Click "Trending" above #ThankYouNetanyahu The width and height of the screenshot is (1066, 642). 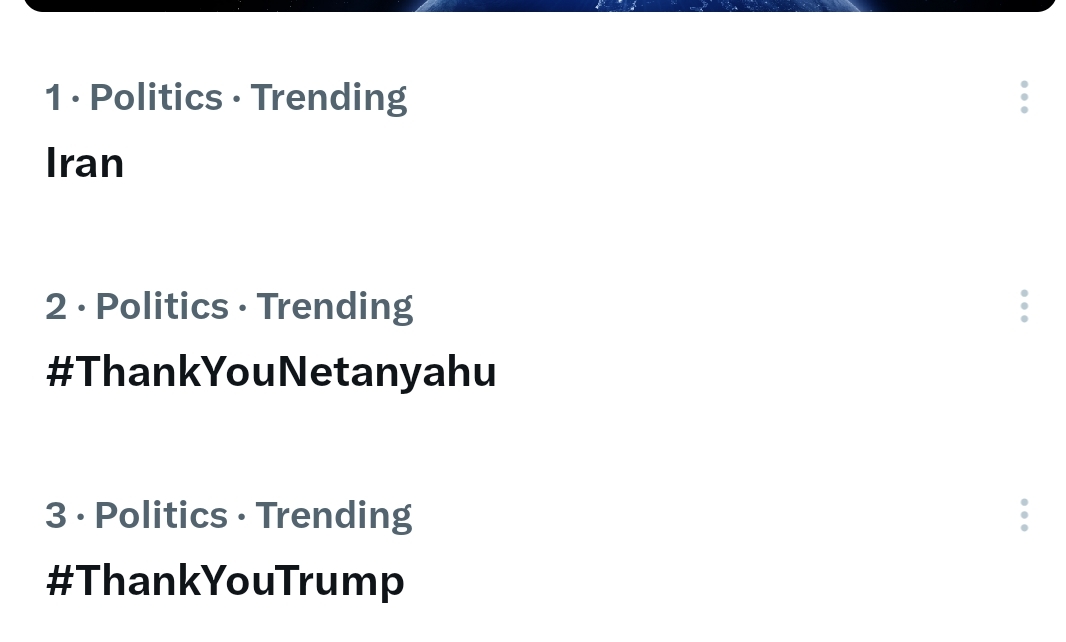pos(334,306)
